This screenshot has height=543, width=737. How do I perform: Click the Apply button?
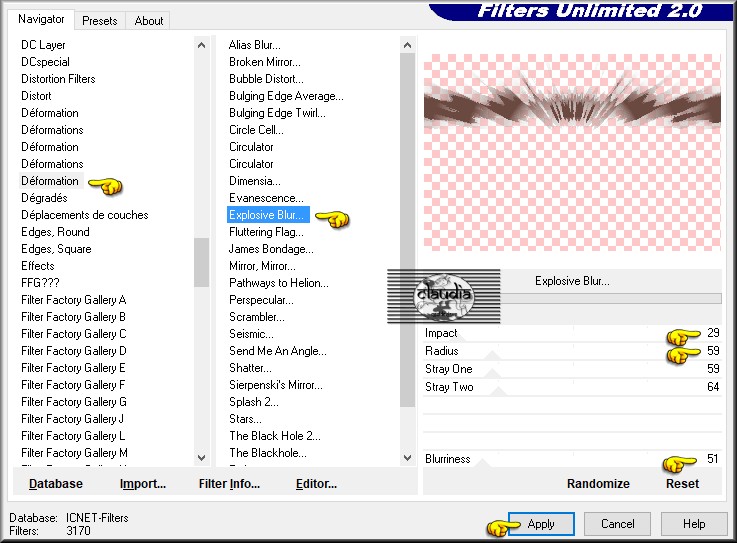tap(541, 524)
